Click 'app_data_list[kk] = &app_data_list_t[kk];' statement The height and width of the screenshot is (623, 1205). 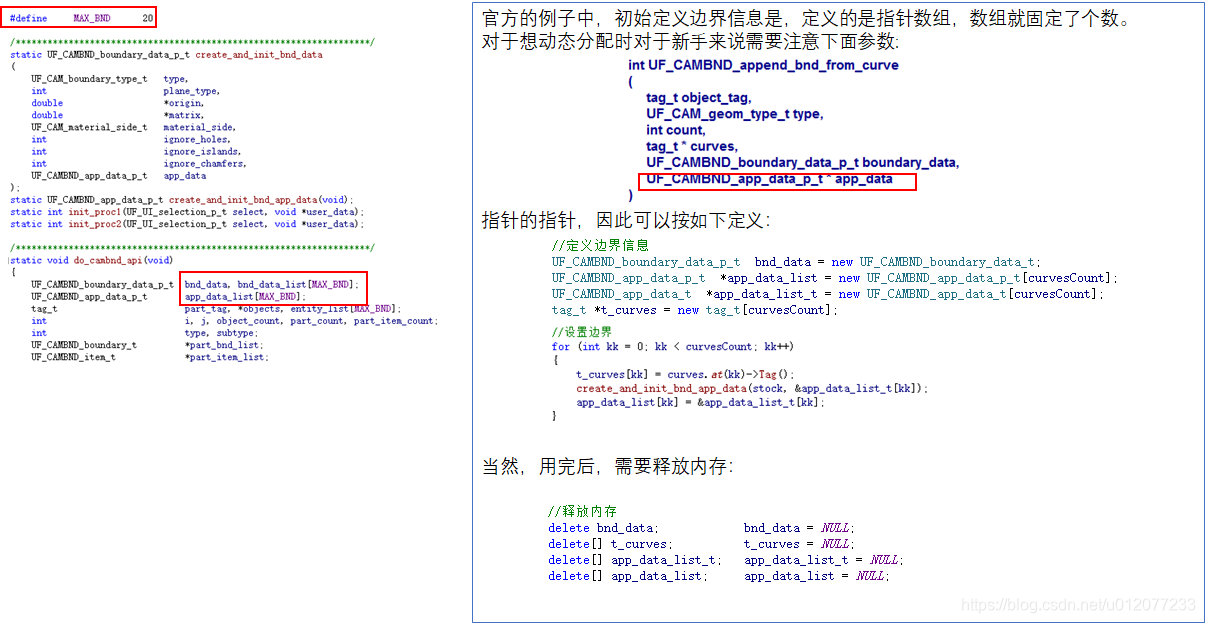click(701, 402)
